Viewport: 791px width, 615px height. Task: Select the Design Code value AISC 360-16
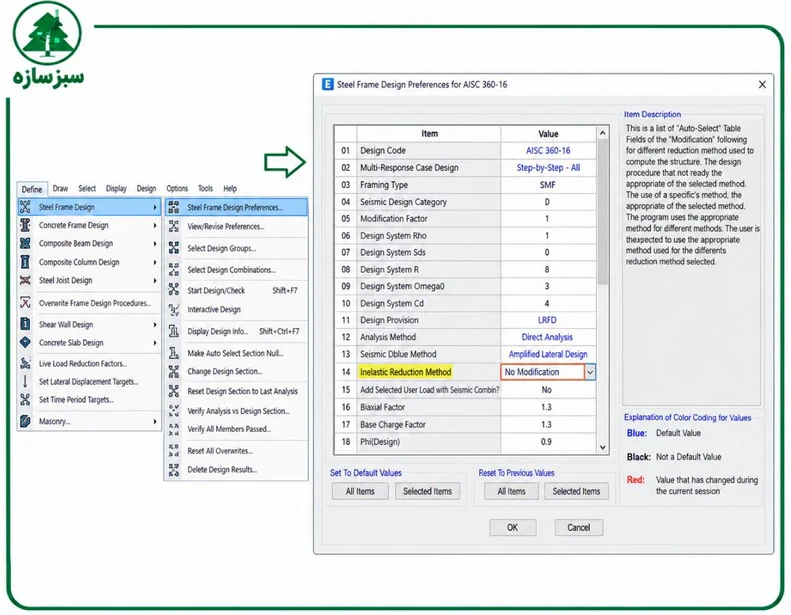click(548, 150)
